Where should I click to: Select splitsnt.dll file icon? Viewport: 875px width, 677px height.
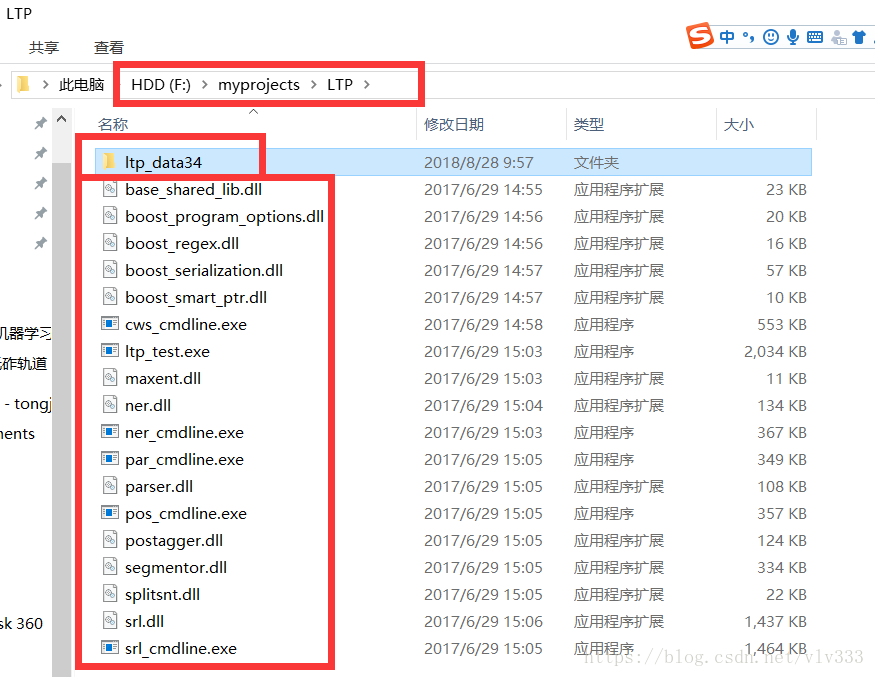click(x=110, y=594)
